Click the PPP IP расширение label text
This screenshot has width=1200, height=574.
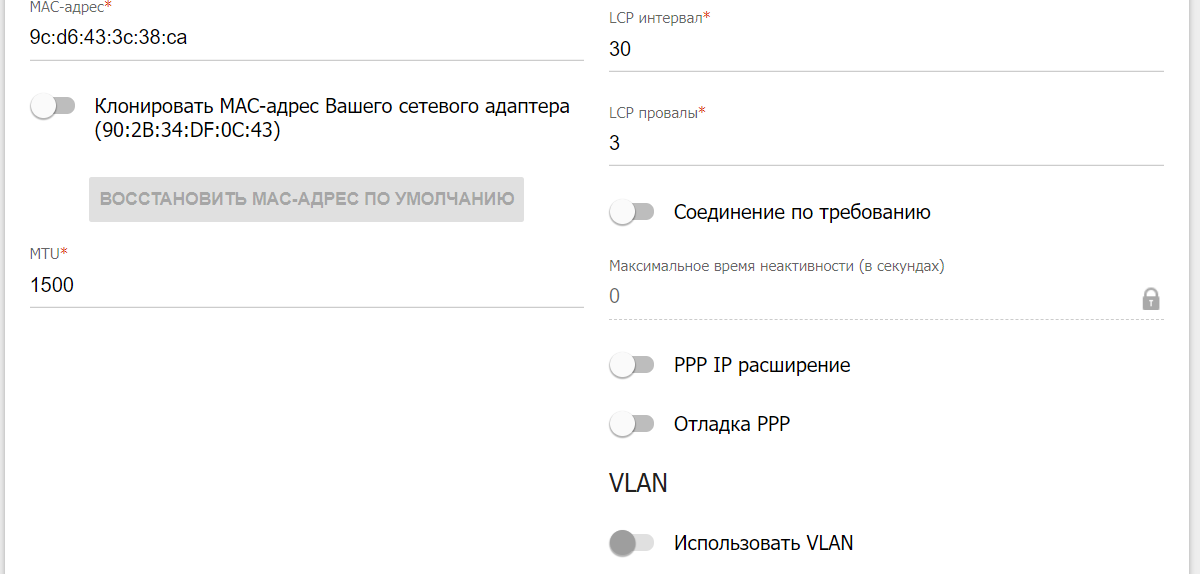pos(762,365)
